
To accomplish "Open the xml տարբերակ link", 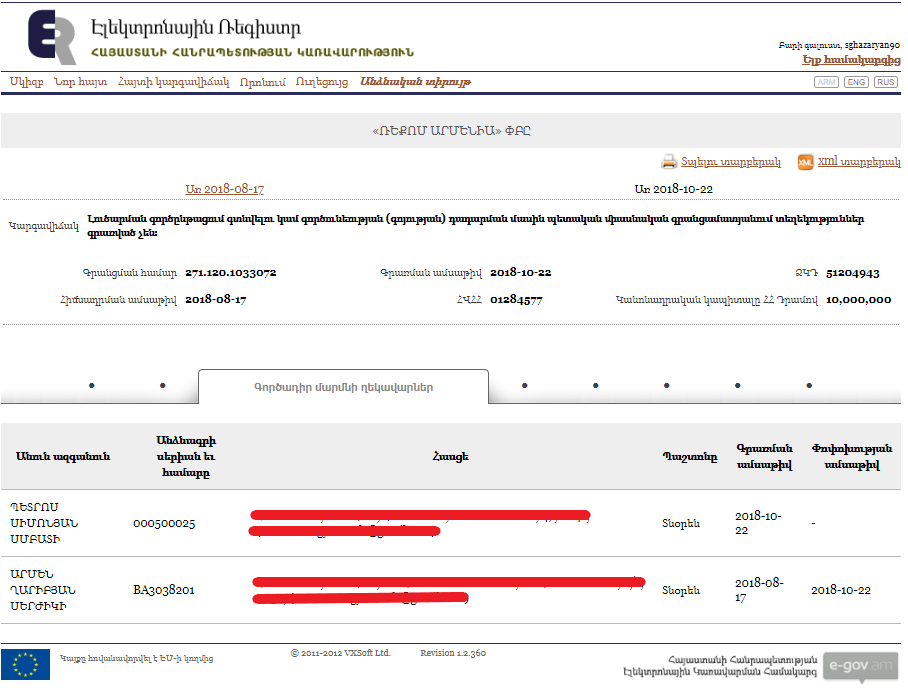I will point(859,162).
